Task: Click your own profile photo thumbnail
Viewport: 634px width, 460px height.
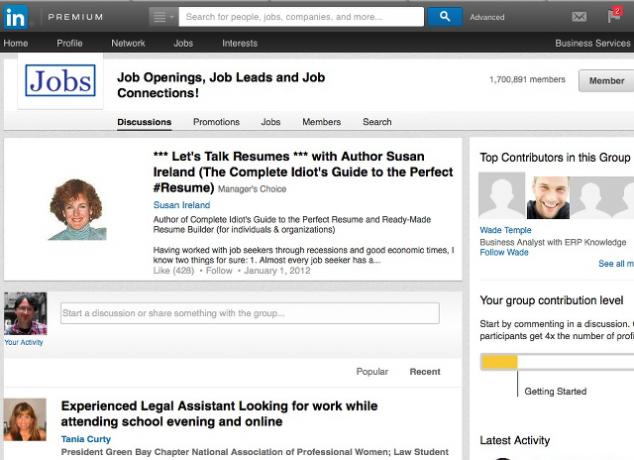Action: coord(25,313)
